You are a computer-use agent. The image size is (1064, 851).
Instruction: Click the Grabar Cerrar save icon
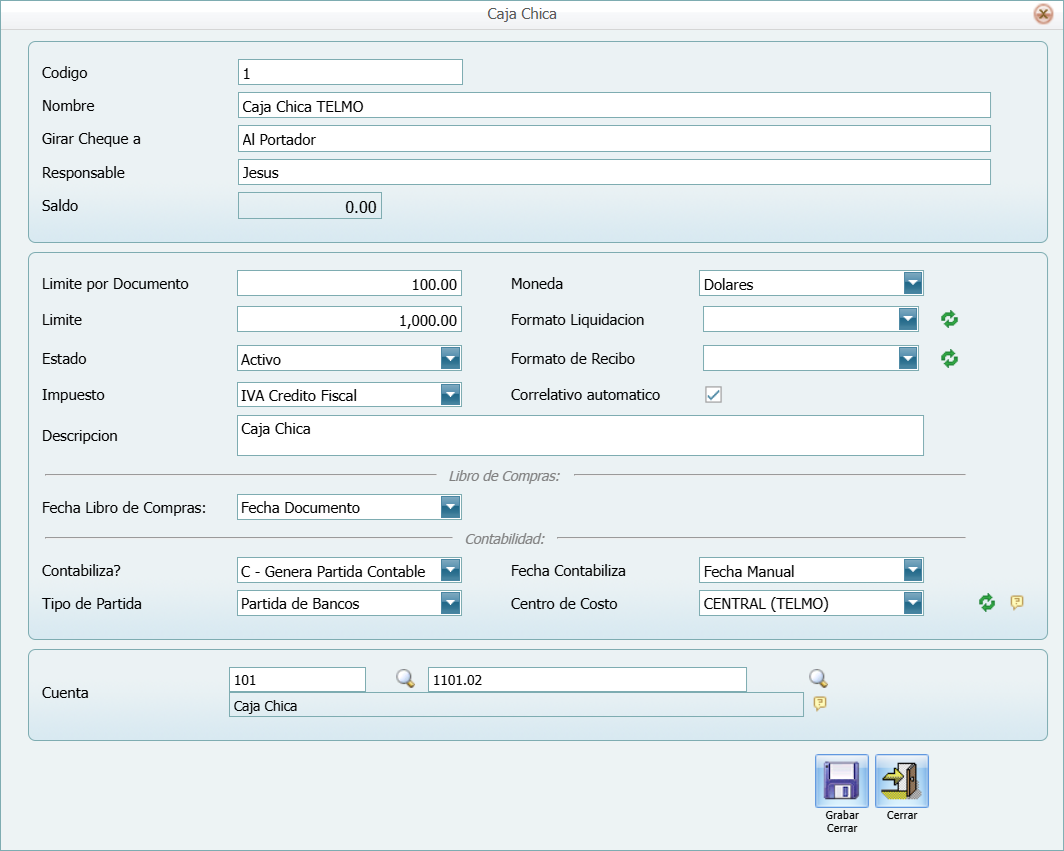point(841,781)
